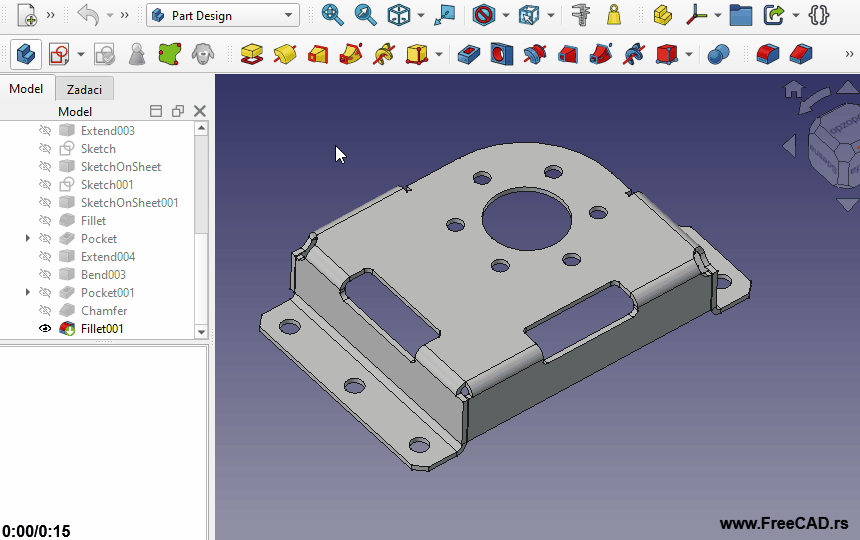Viewport: 860px width, 540px height.
Task: Click Fit all view icon
Action: (x=332, y=15)
